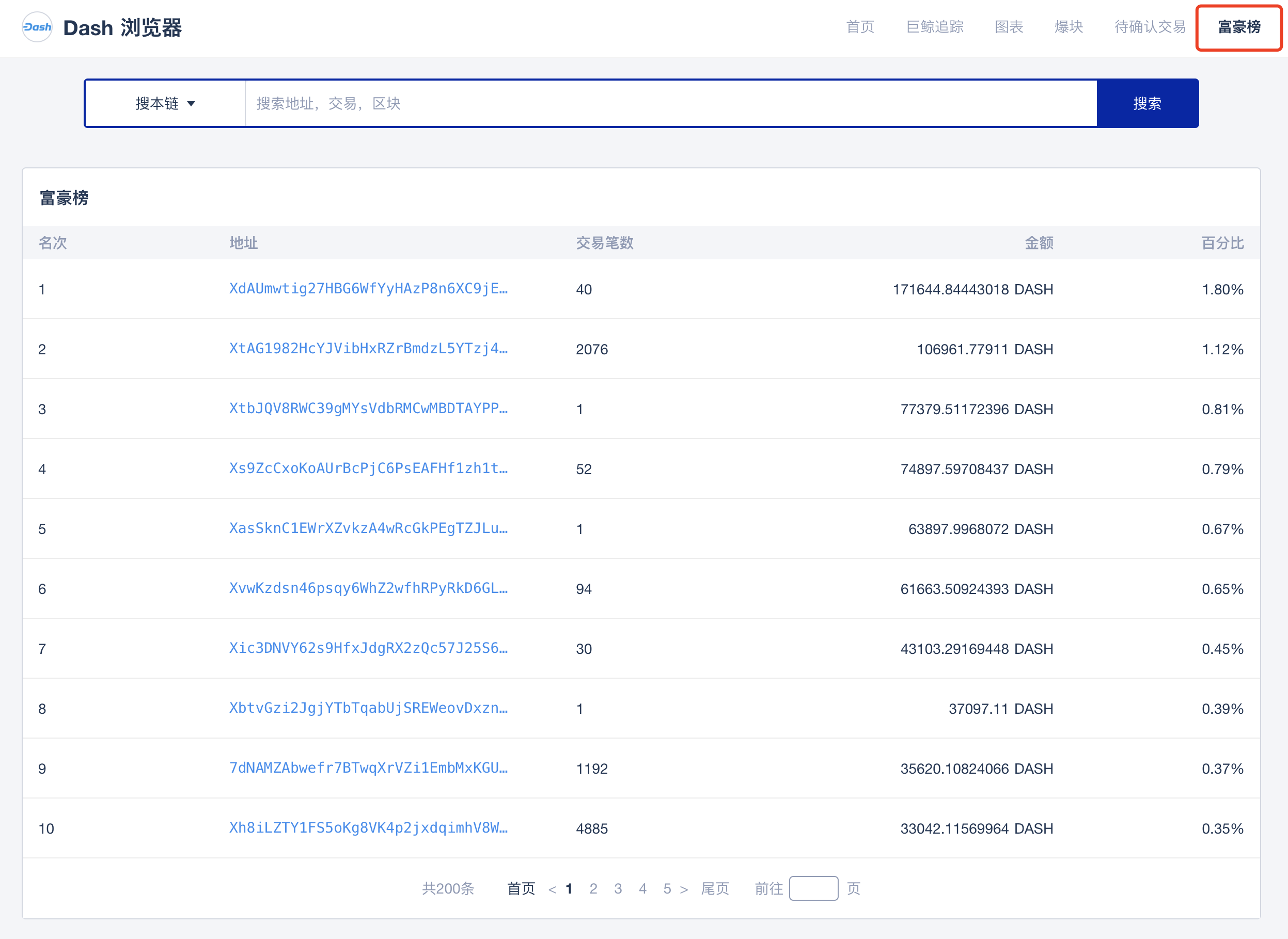Viewport: 1288px width, 939px height.
Task: Open the 巨鲸追踪 nav item
Action: 934,27
